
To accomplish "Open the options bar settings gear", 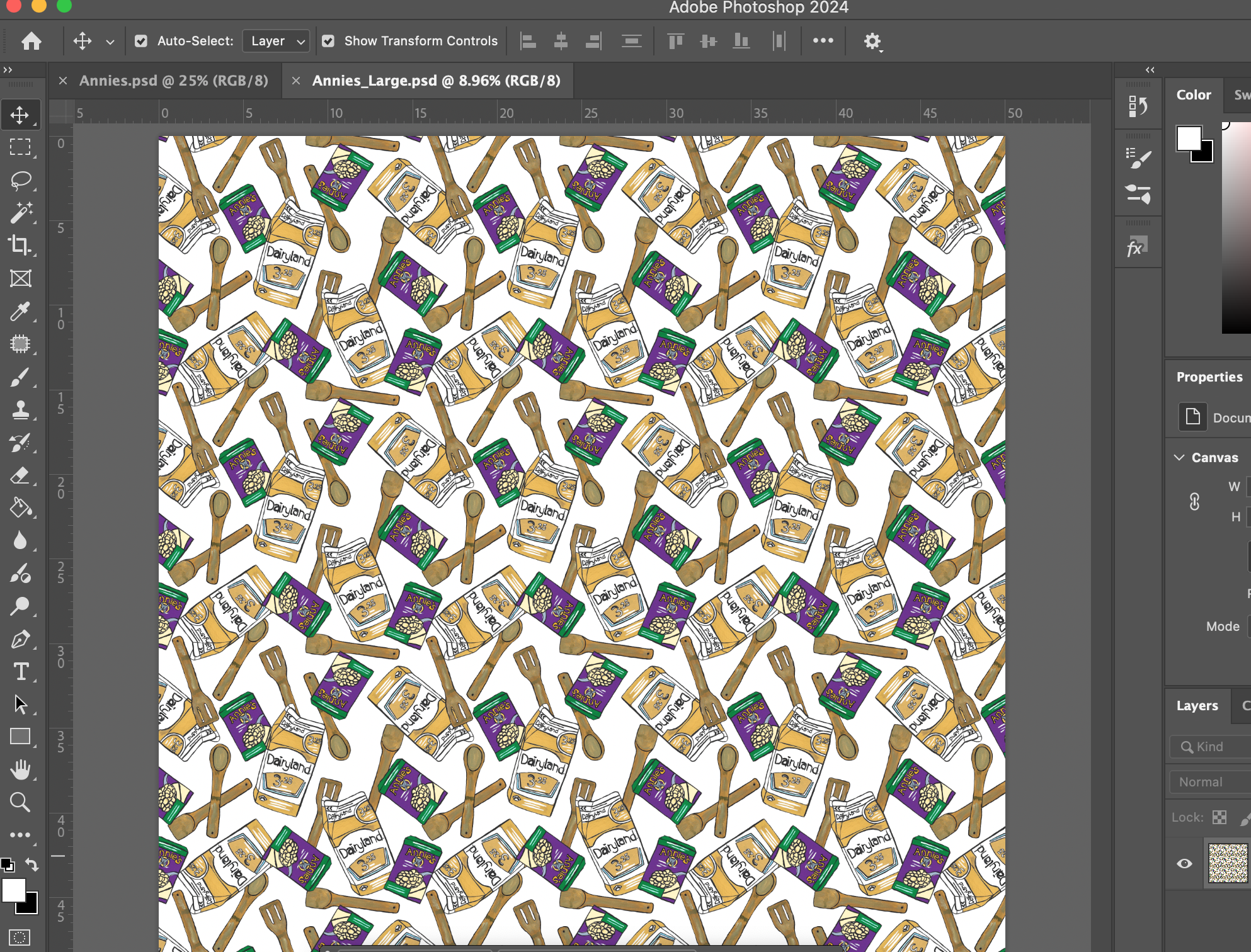I will 872,42.
